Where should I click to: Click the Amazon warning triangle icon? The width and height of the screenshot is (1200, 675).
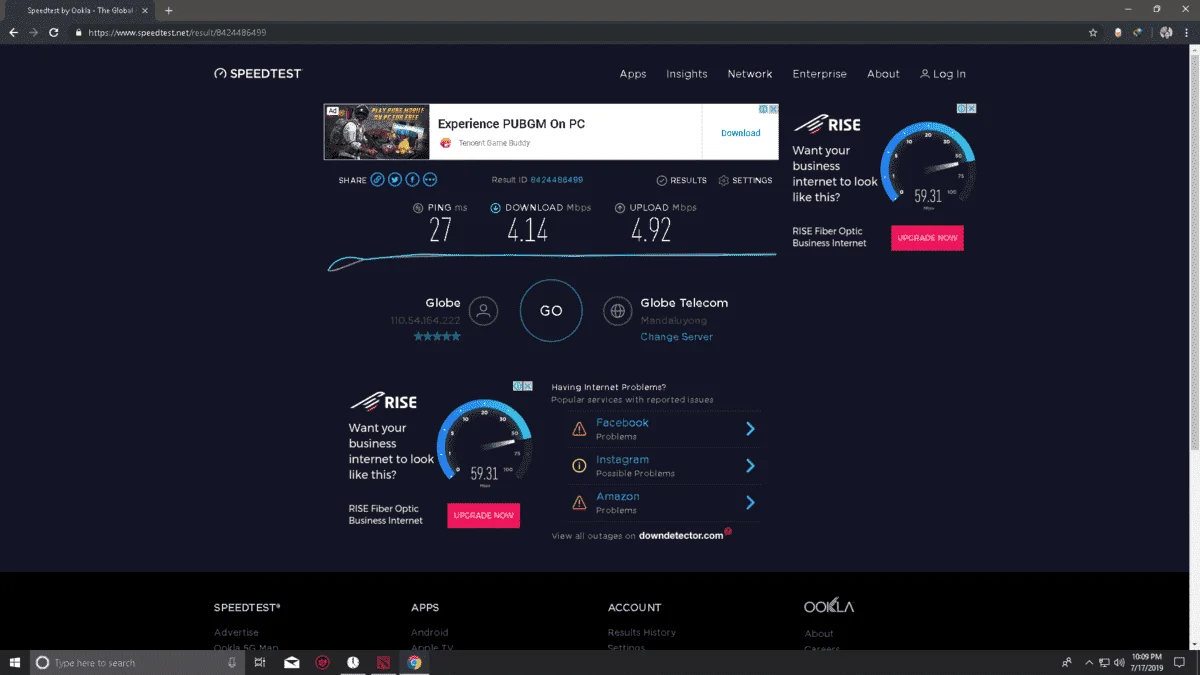pos(579,502)
